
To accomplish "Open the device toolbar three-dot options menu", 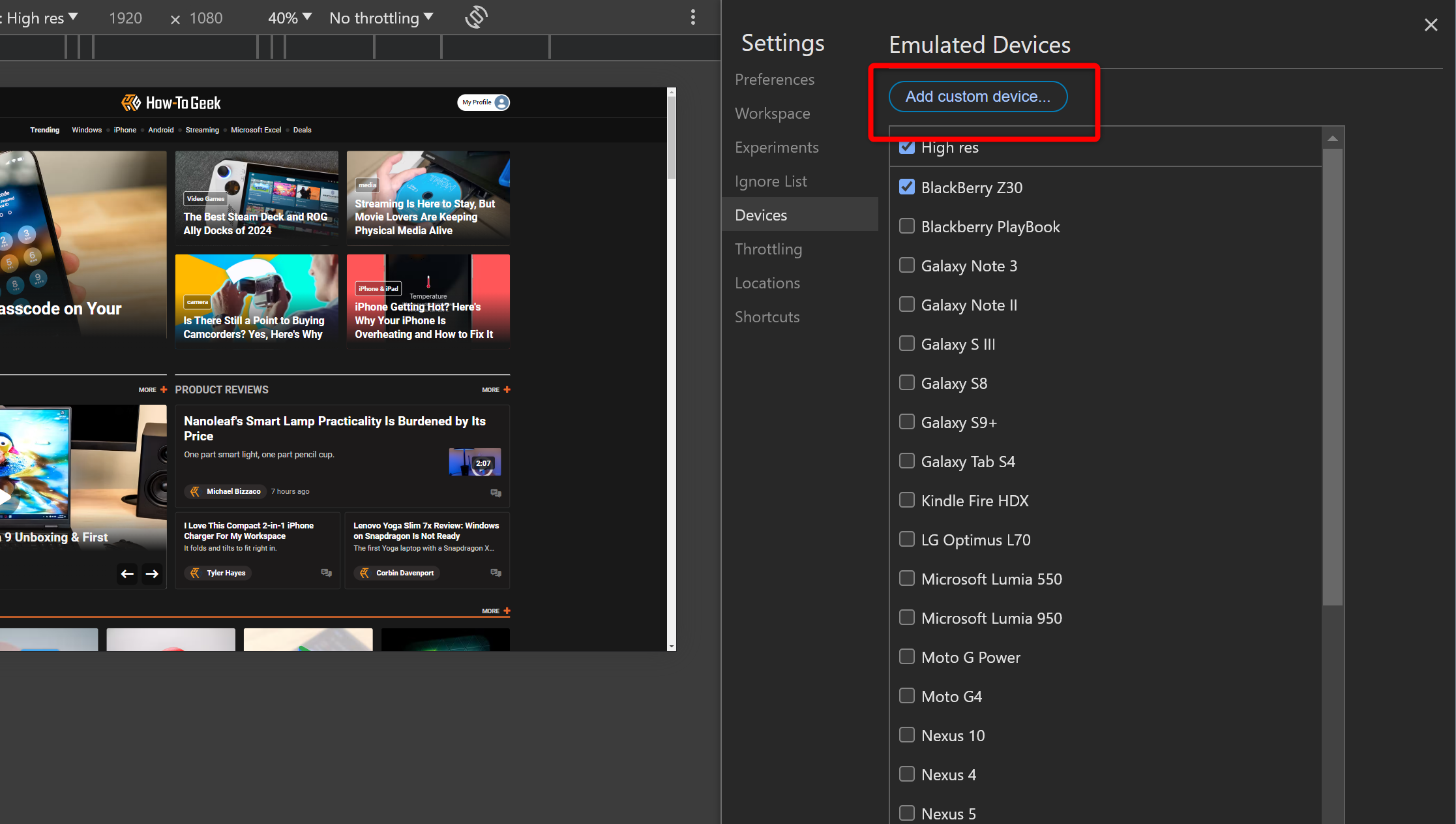I will (693, 18).
